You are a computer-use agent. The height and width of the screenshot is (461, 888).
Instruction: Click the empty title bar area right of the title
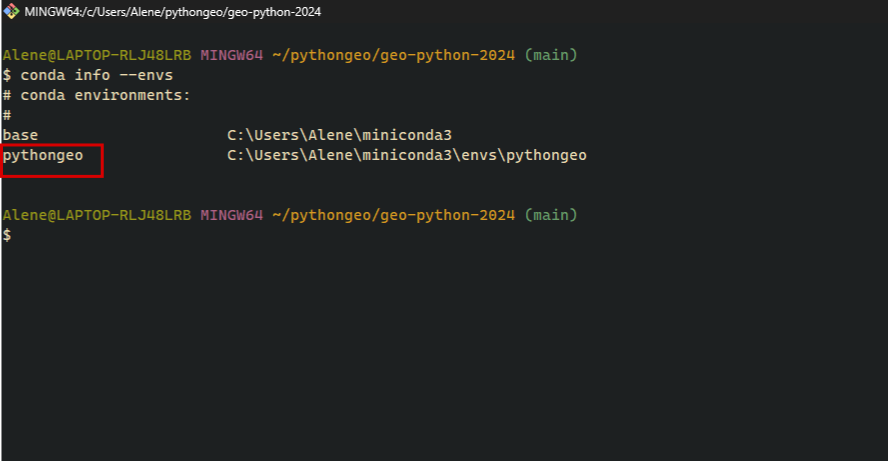pyautogui.click(x=600, y=12)
